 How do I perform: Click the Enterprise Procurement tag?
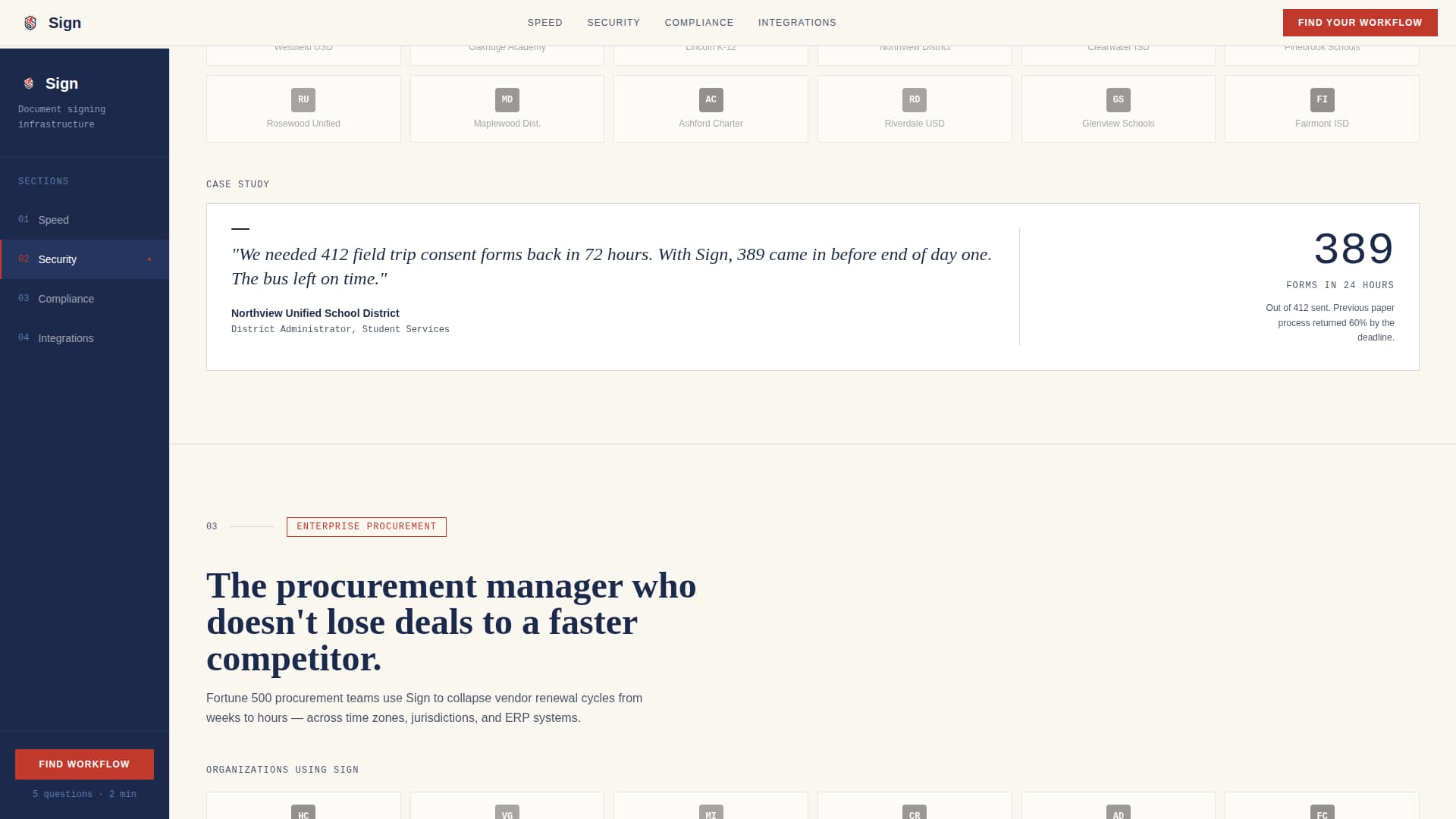pyautogui.click(x=366, y=526)
